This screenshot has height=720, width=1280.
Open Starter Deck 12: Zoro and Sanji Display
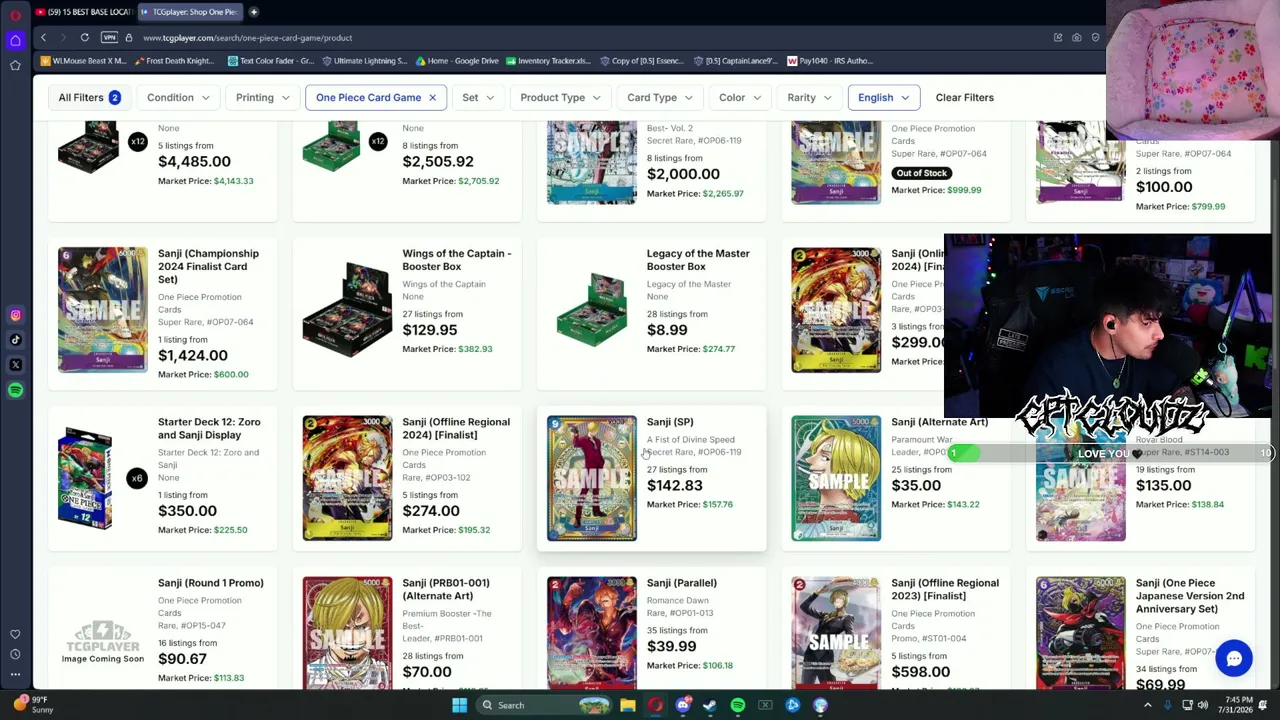pos(209,428)
